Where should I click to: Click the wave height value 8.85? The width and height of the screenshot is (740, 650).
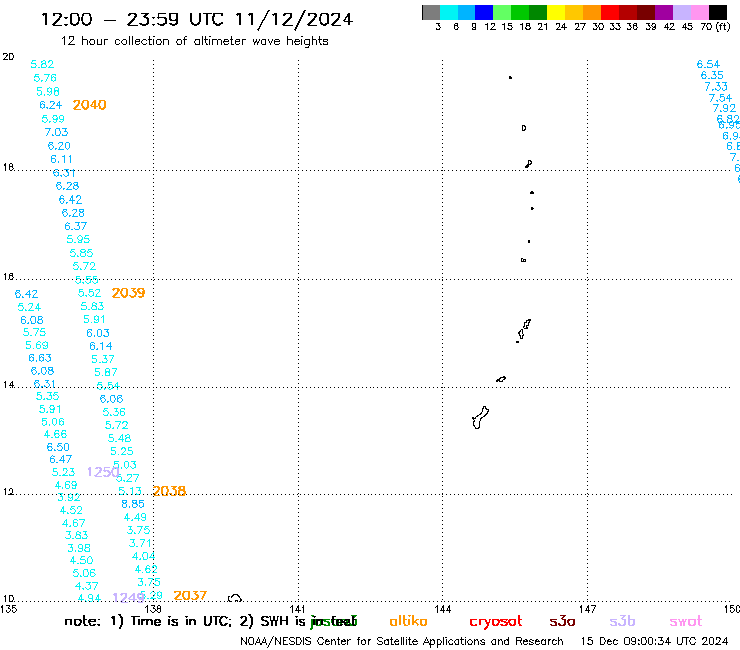coord(133,504)
